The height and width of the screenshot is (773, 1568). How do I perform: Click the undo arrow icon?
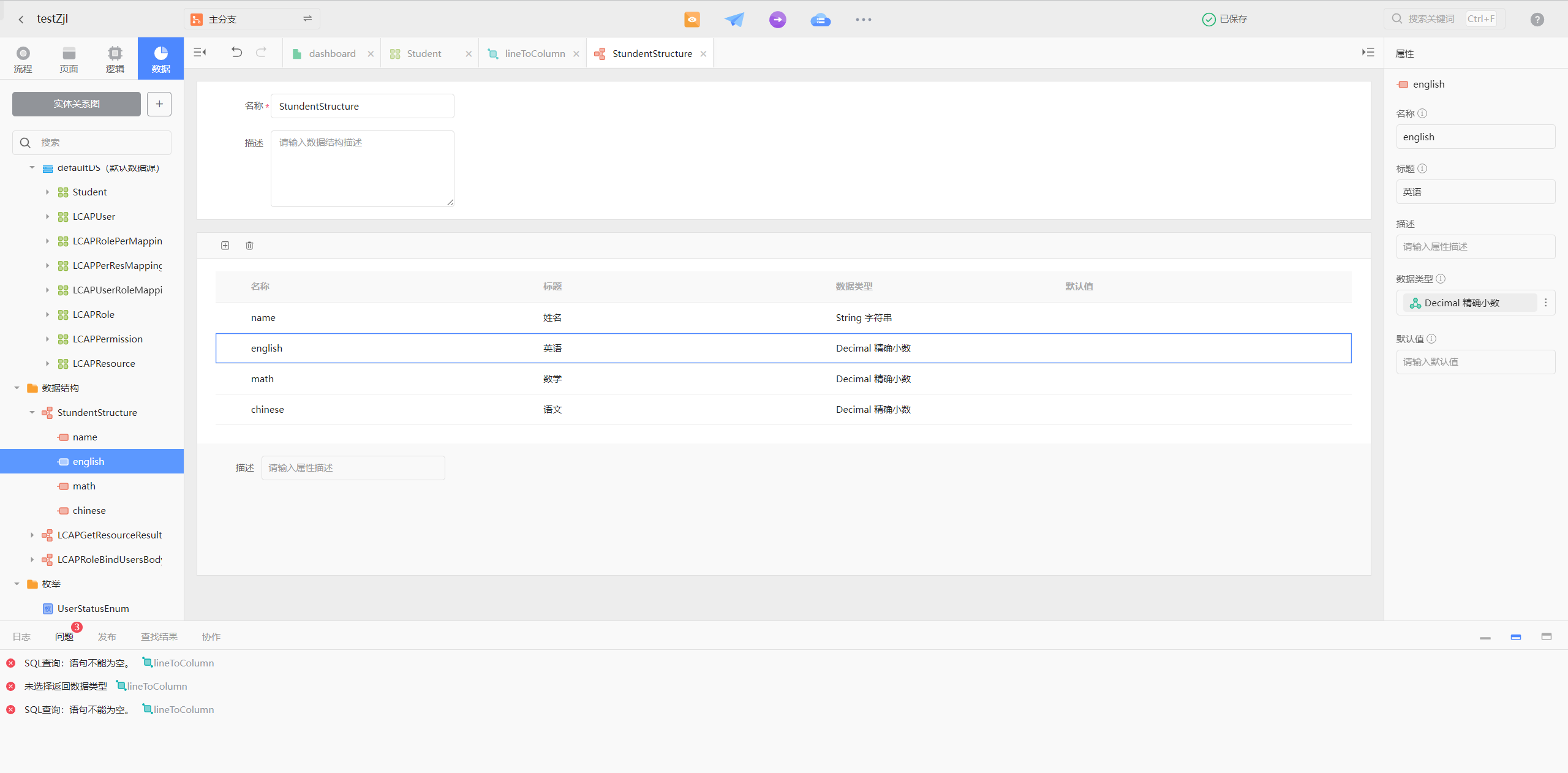(236, 53)
